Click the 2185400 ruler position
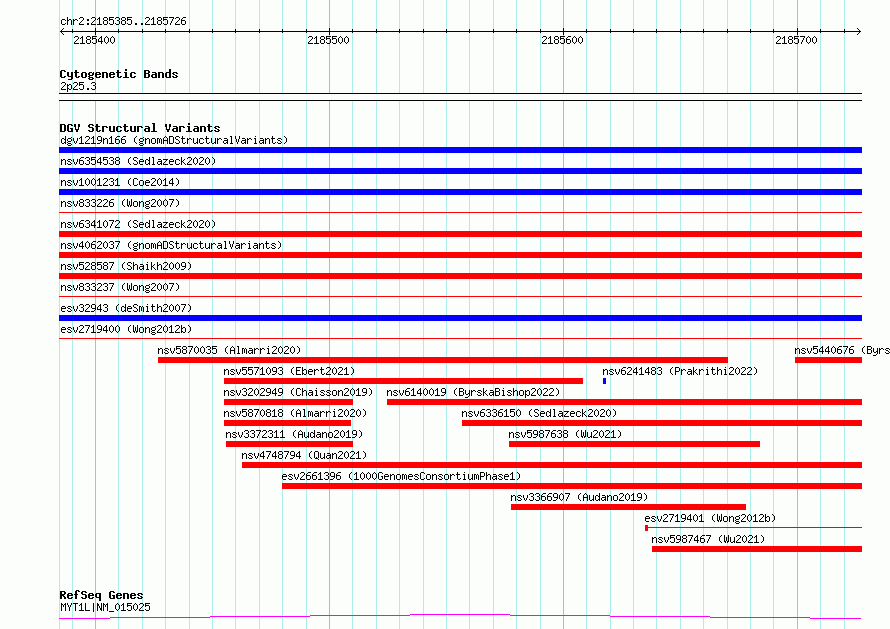This screenshot has width=890, height=629. pos(94,40)
